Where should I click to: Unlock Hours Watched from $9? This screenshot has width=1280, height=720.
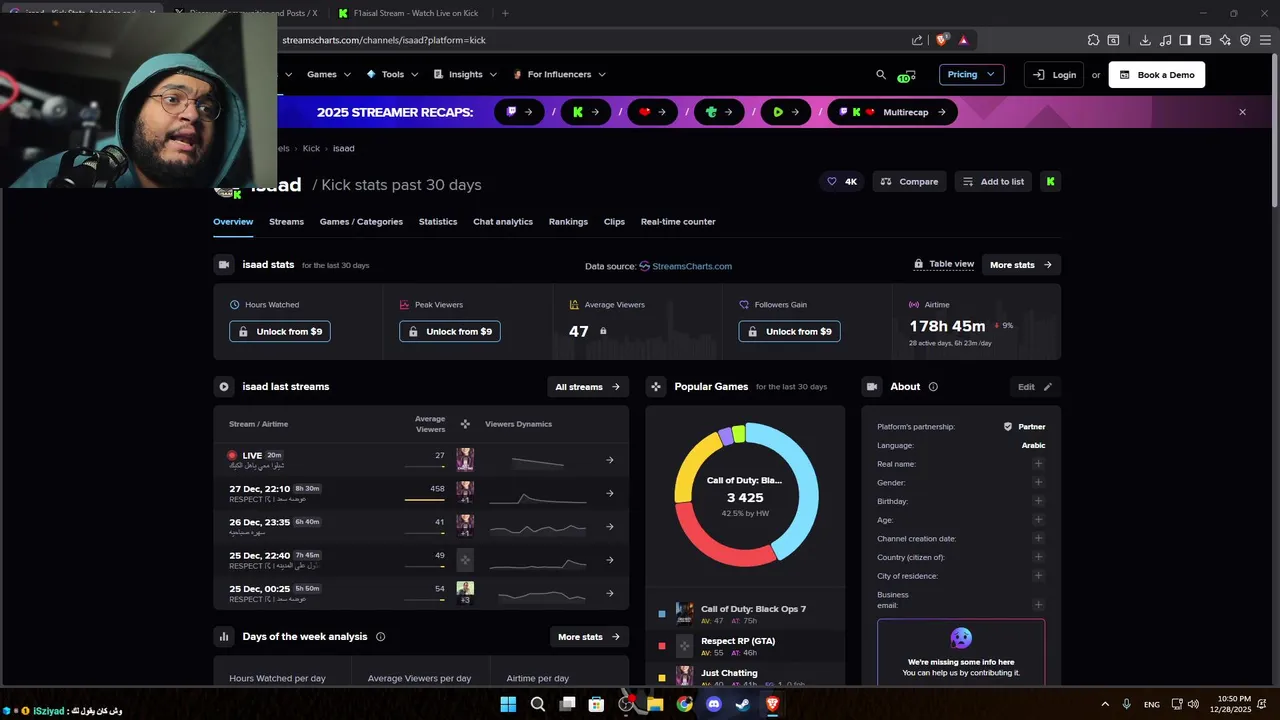pyautogui.click(x=280, y=331)
